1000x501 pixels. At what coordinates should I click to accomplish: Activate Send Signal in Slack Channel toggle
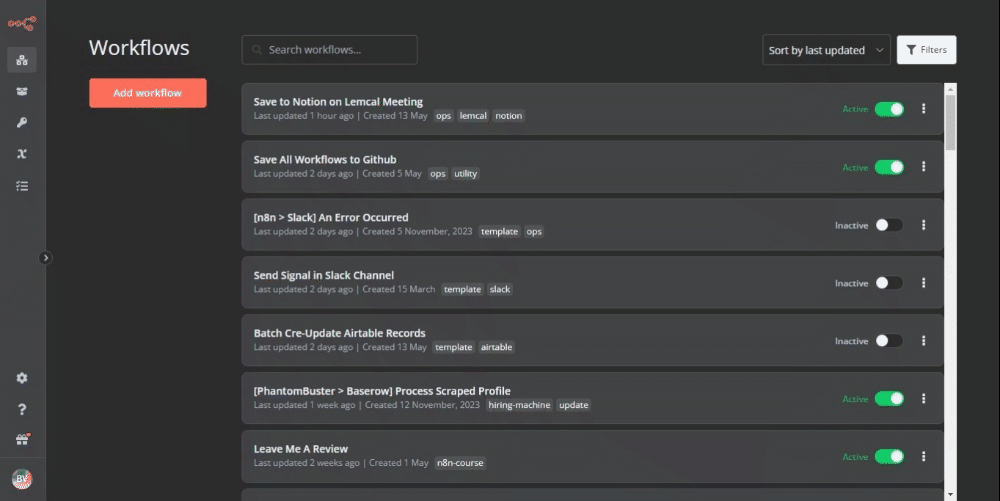pyautogui.click(x=889, y=282)
